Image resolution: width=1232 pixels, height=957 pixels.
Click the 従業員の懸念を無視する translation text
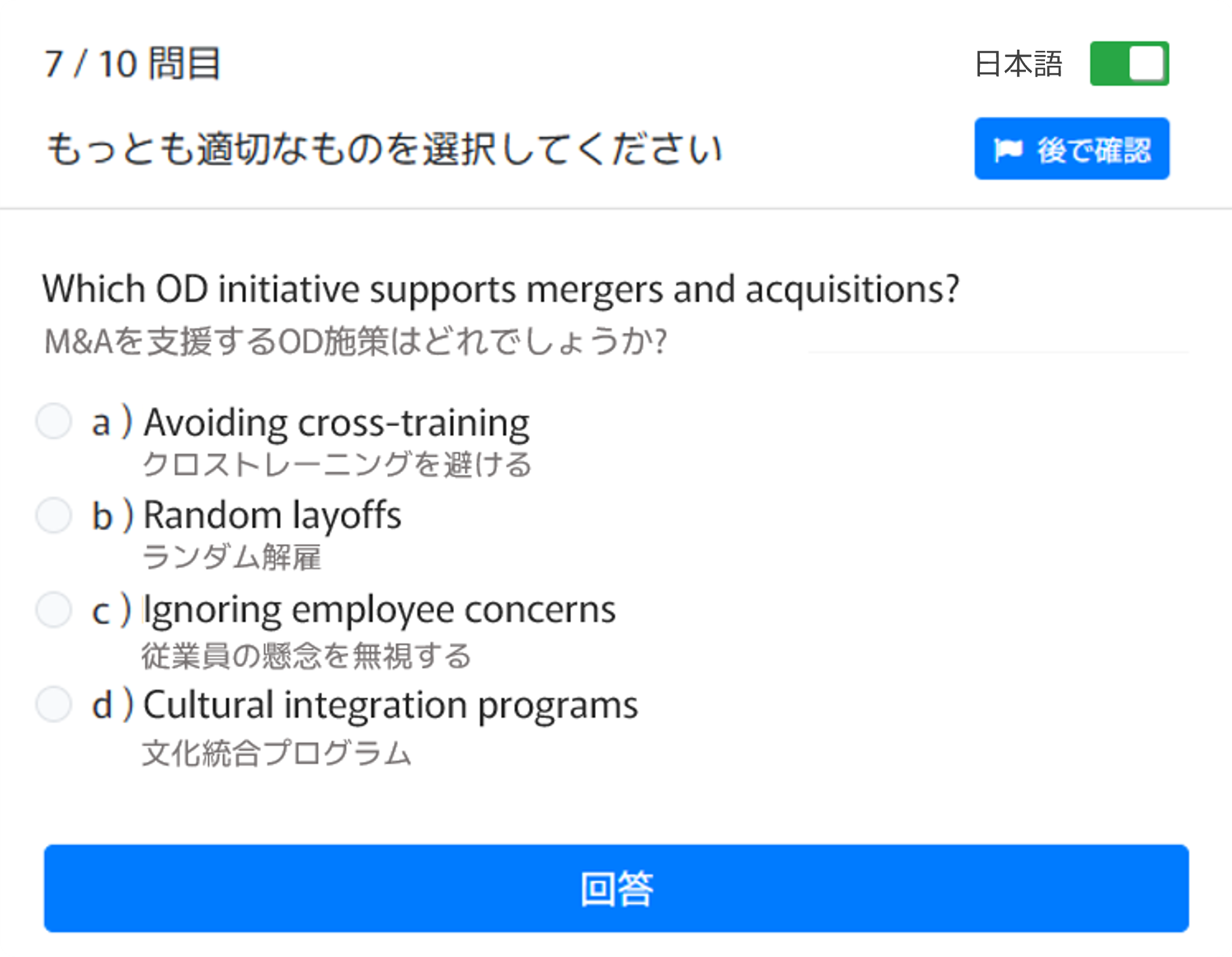[x=306, y=655]
